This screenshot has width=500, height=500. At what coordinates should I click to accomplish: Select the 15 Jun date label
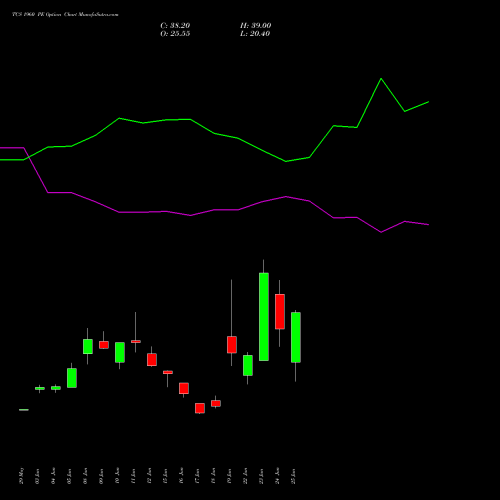[166, 476]
